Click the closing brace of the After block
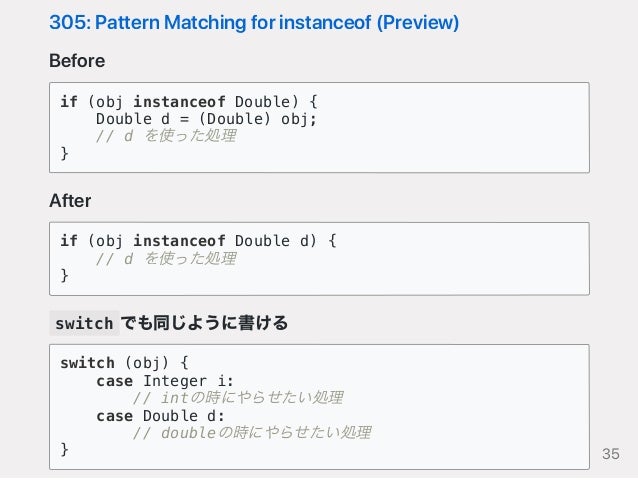The image size is (638, 480). click(65, 275)
